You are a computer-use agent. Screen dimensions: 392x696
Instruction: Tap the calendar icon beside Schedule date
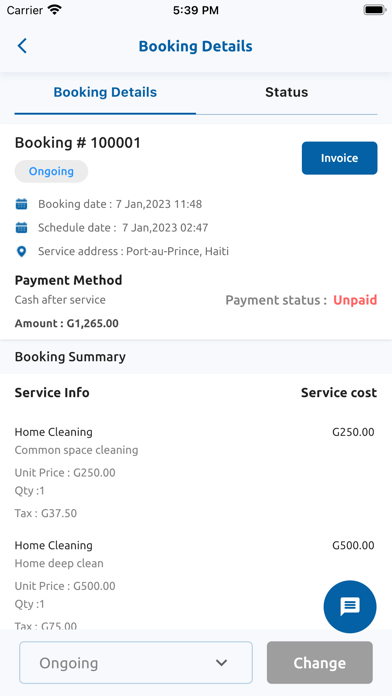(21, 228)
